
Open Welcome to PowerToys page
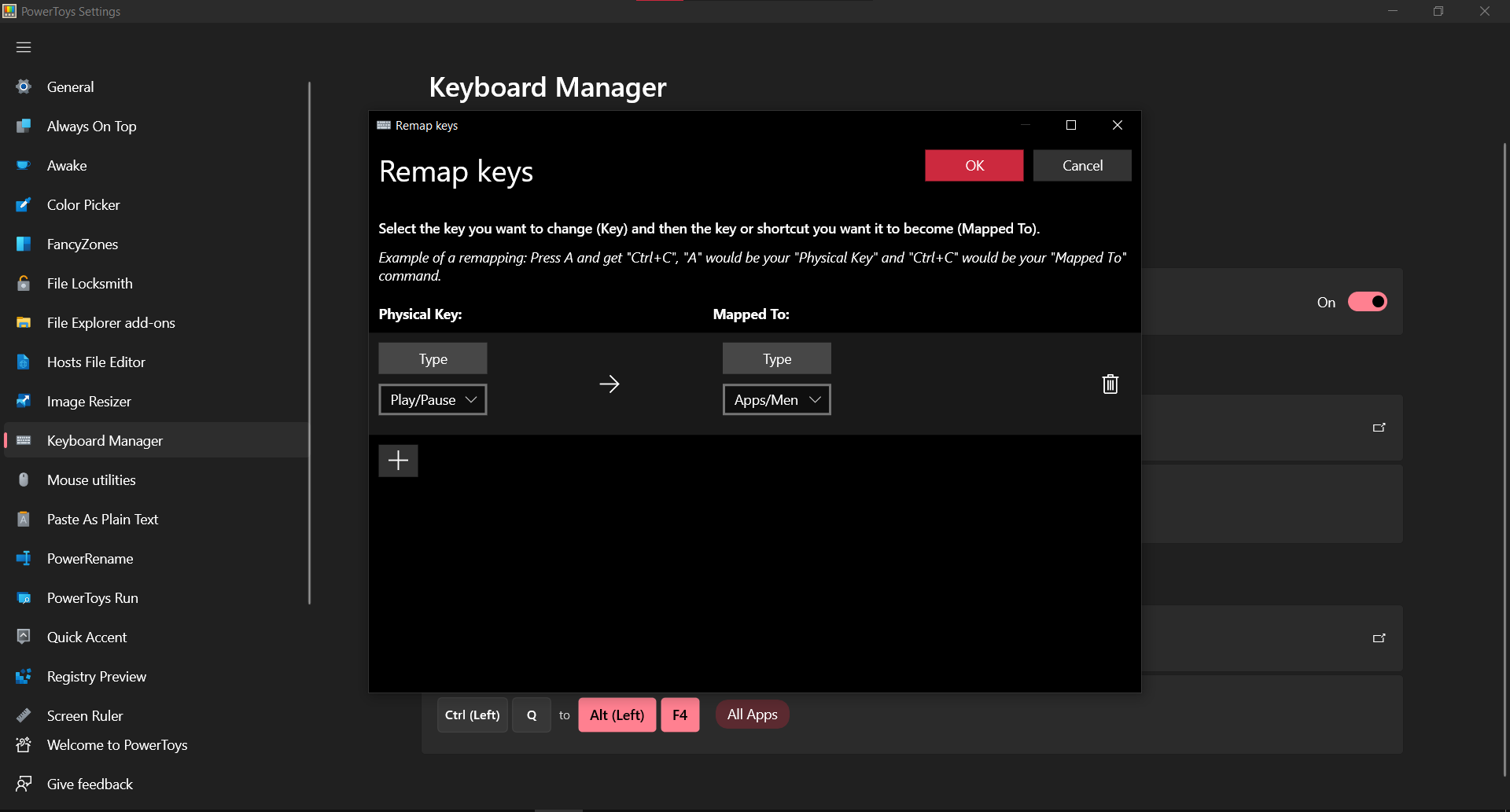[156, 744]
